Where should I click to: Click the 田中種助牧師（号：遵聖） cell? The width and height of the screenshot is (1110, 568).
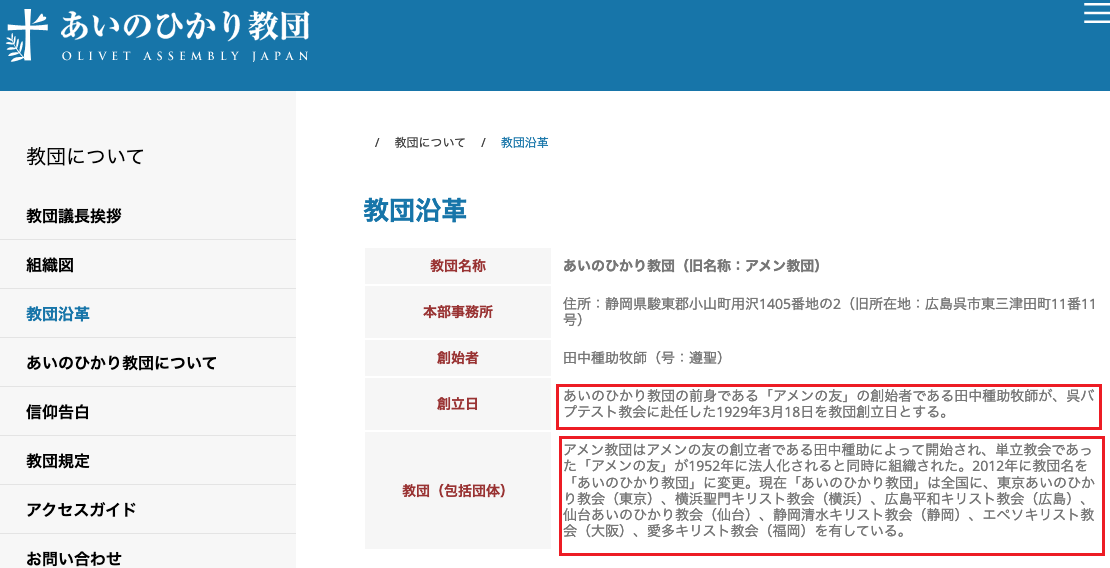pyautogui.click(x=643, y=358)
